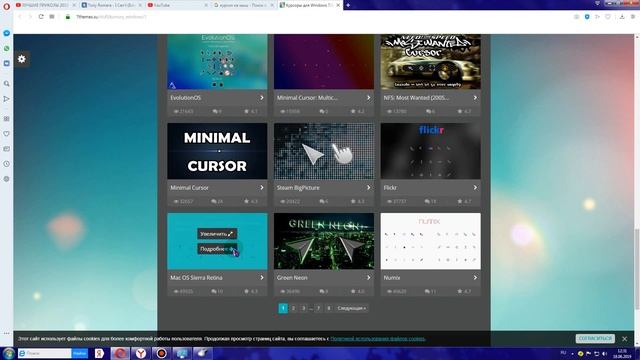640x360 pixels.
Task: Open bookmarks heart in Opera sidebar
Action: [x=7, y=133]
